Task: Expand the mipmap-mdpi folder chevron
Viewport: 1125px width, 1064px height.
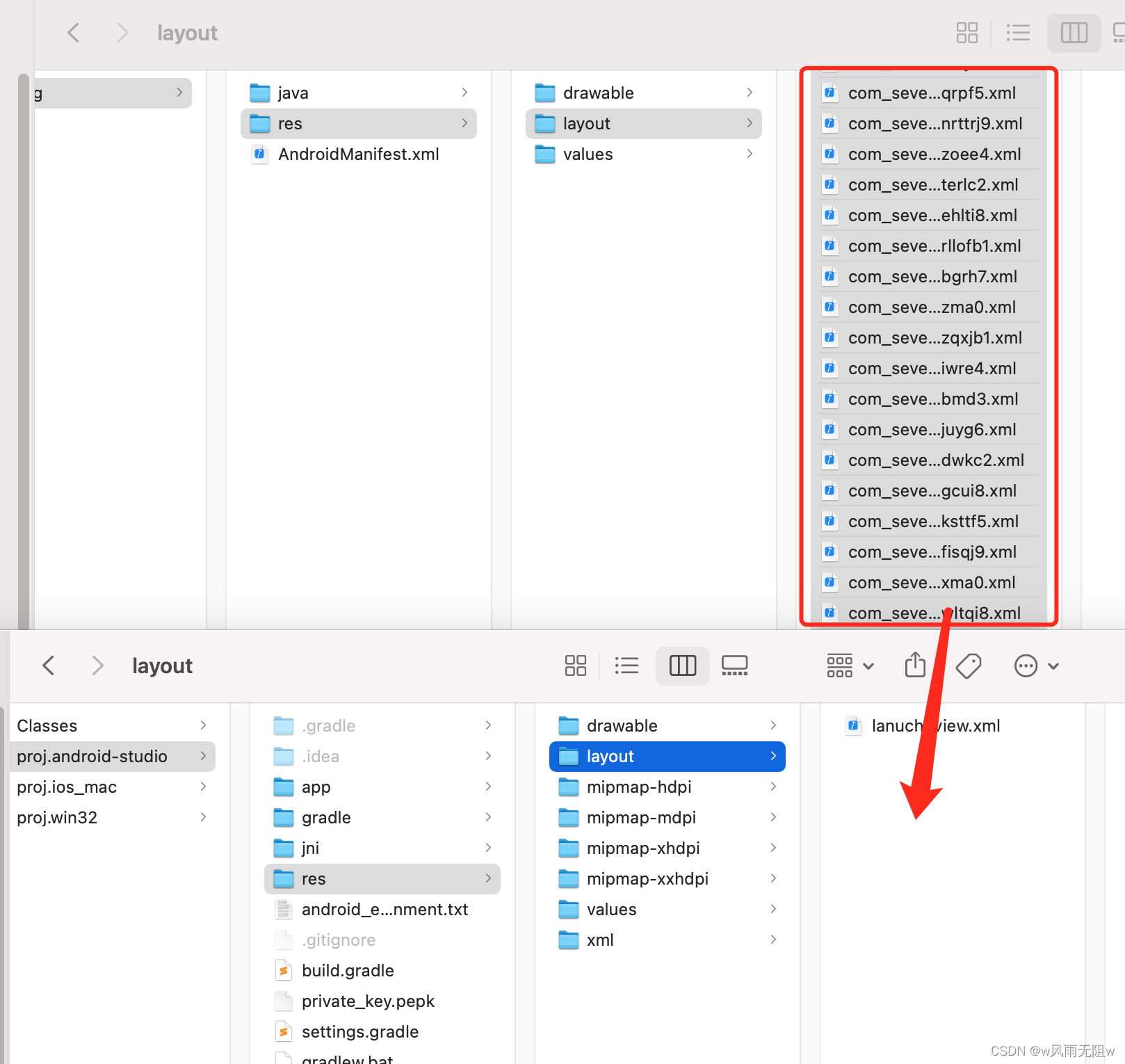Action: (773, 817)
